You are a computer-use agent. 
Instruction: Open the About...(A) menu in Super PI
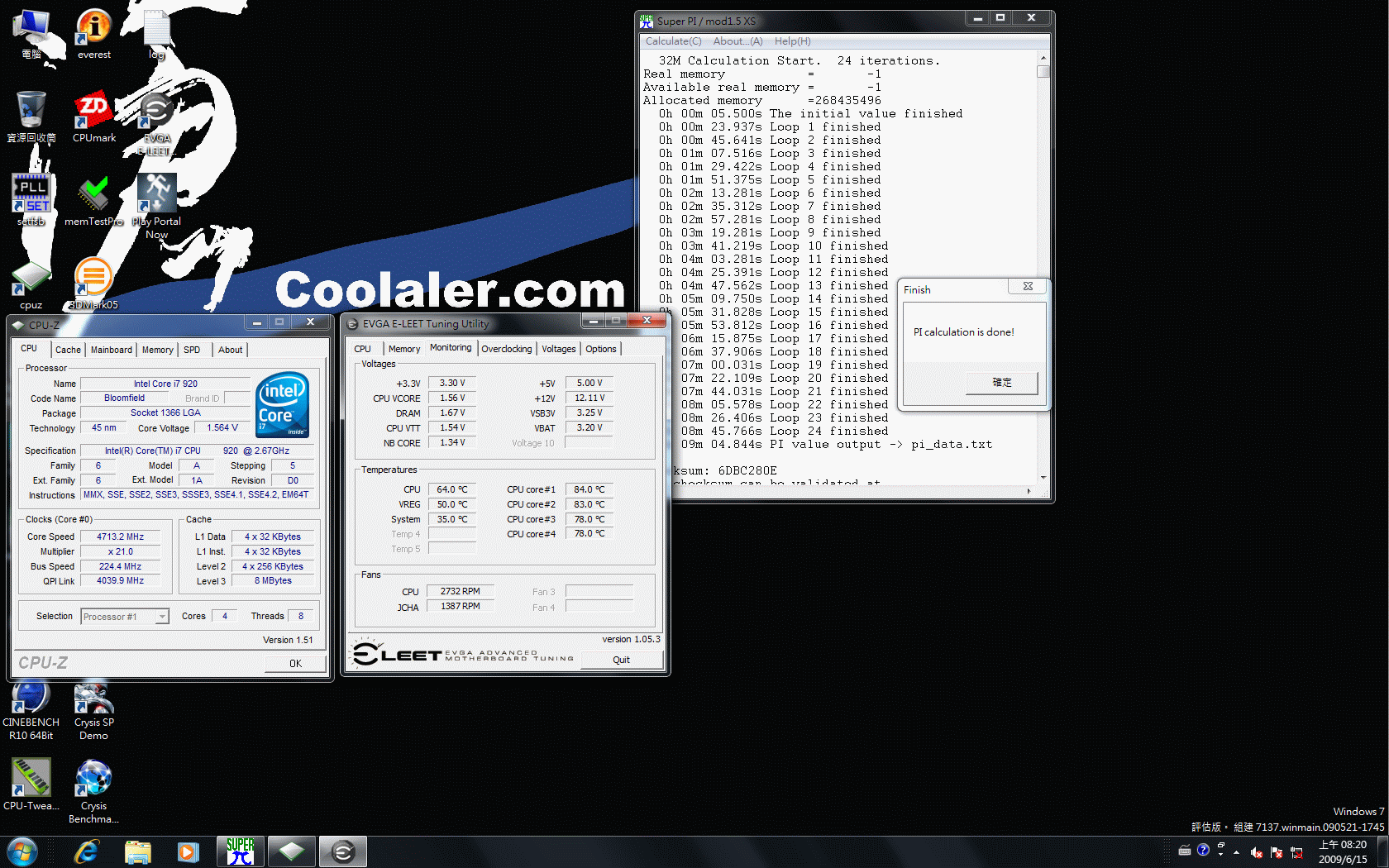tap(737, 41)
